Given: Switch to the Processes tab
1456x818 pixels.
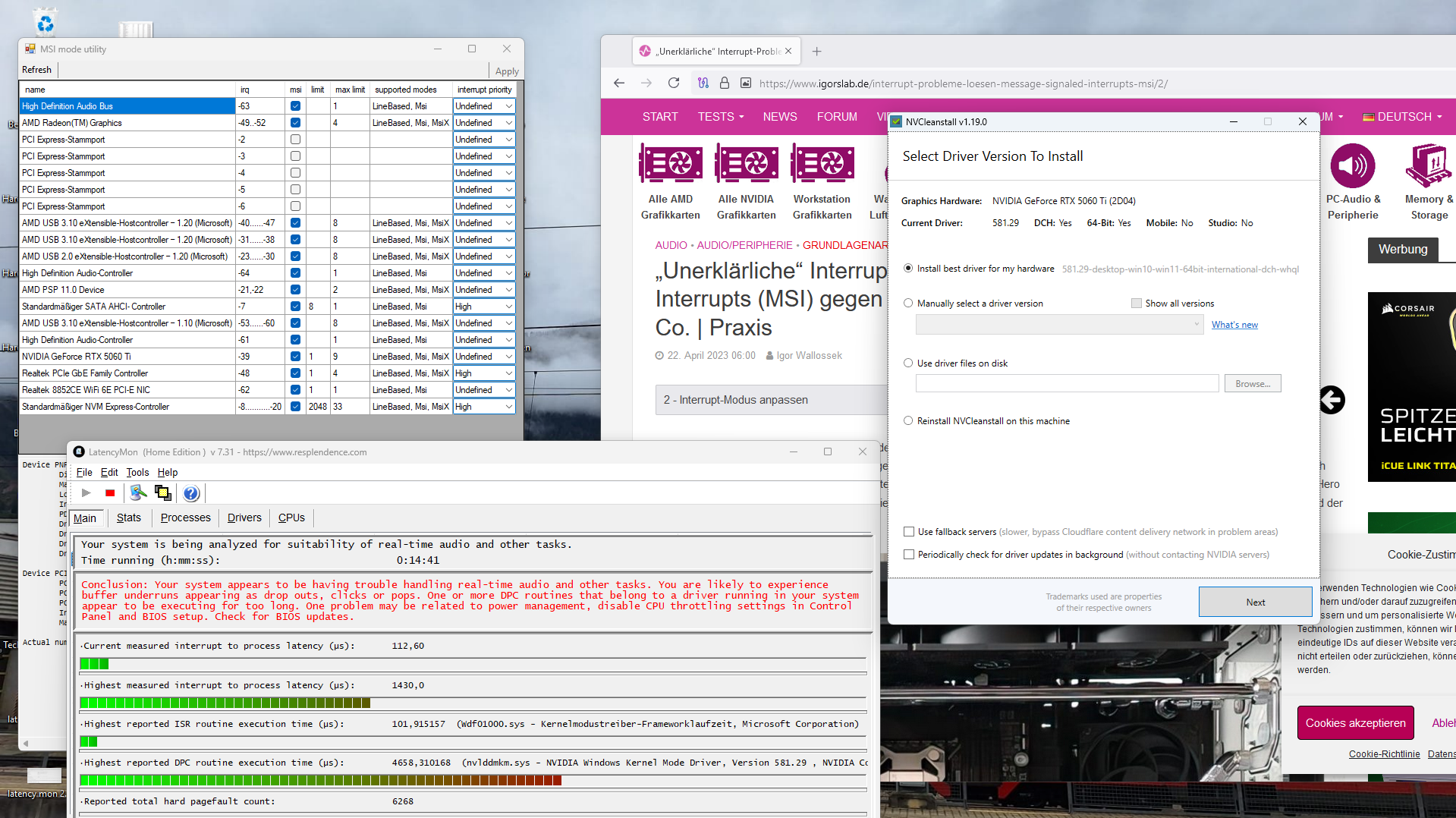Looking at the screenshot, I should click(x=186, y=518).
